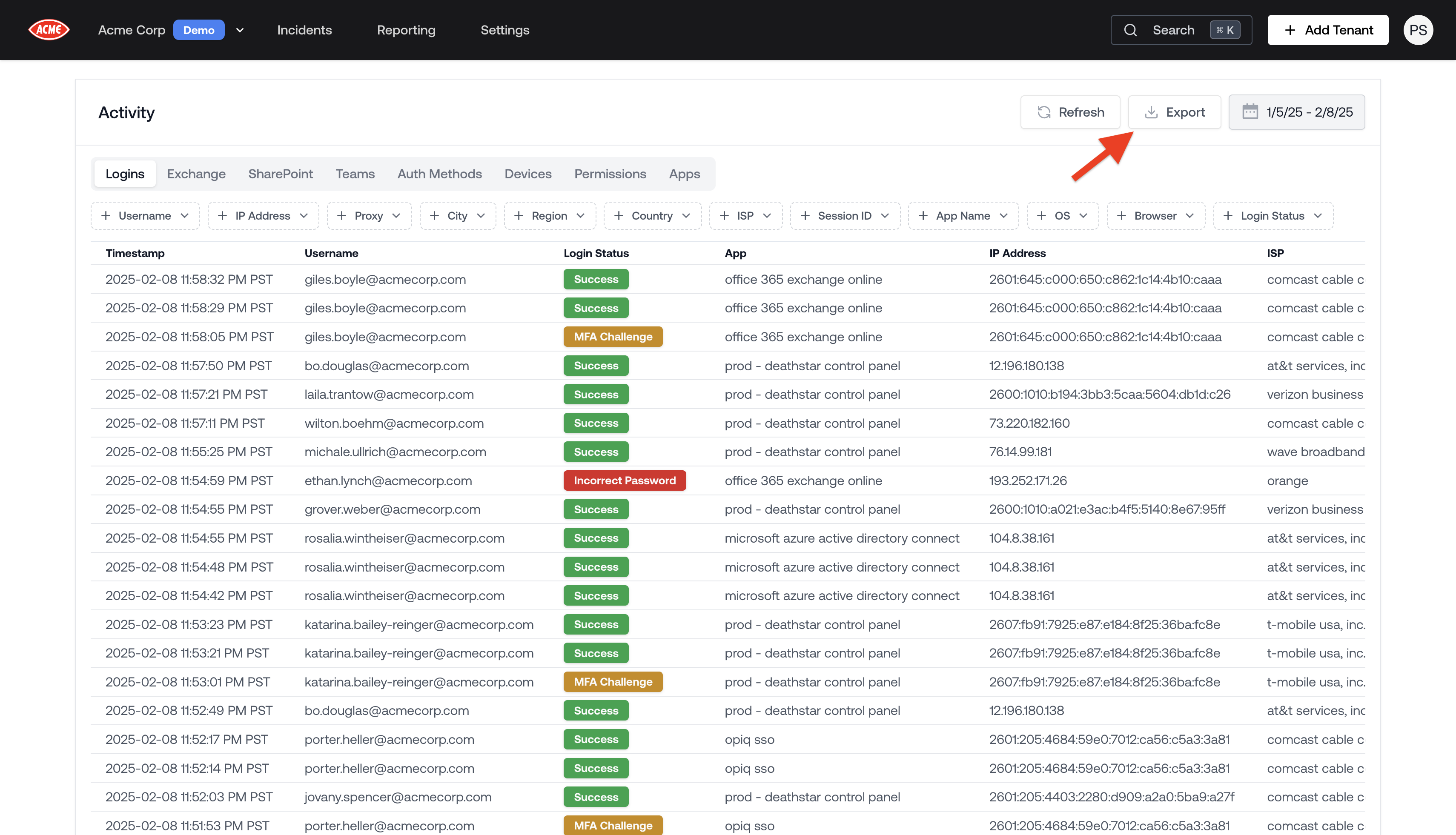This screenshot has height=835, width=1456.
Task: Click the plus icon on Username filter
Action: pyautogui.click(x=106, y=216)
